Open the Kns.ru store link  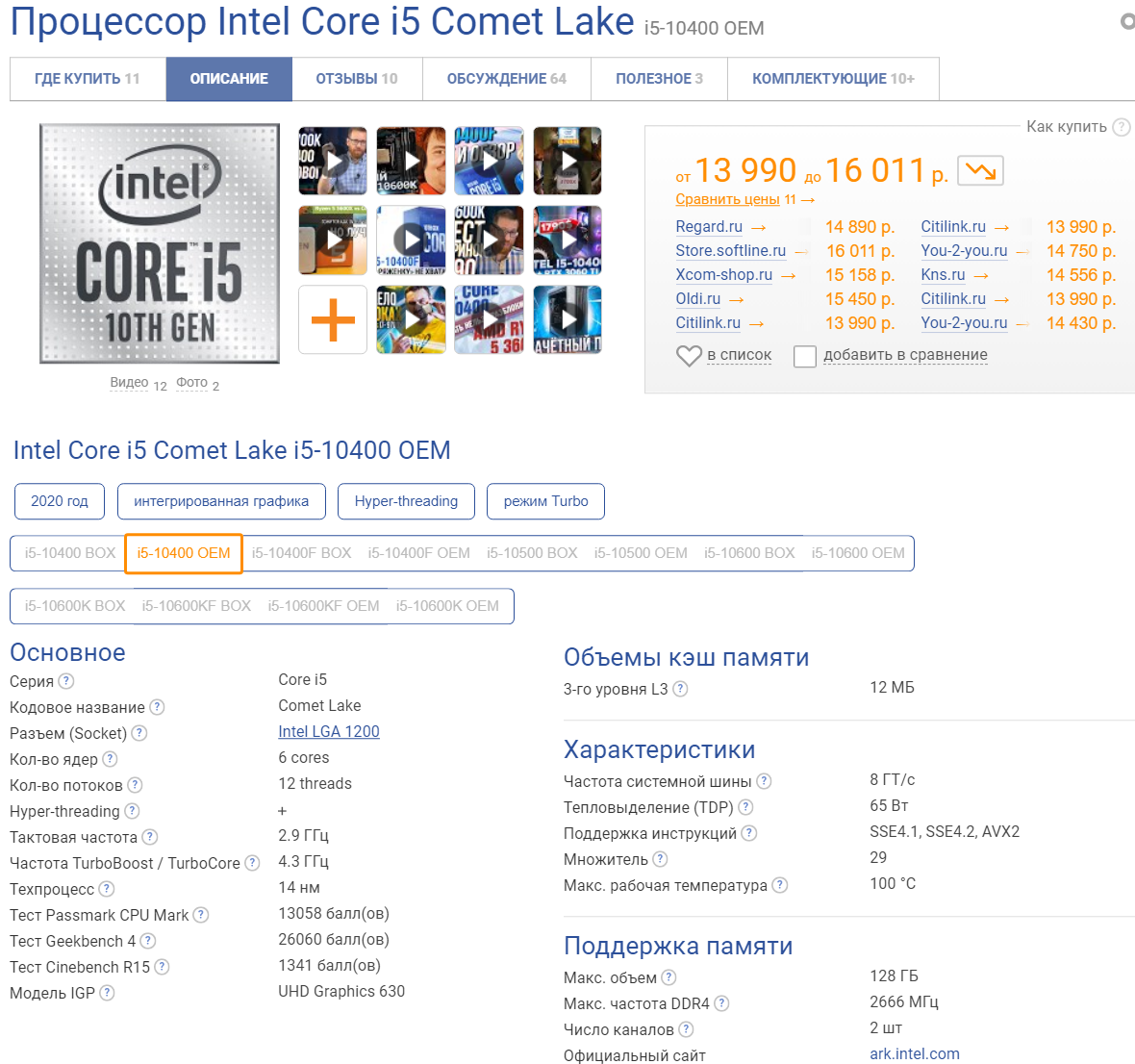pyautogui.click(x=943, y=275)
